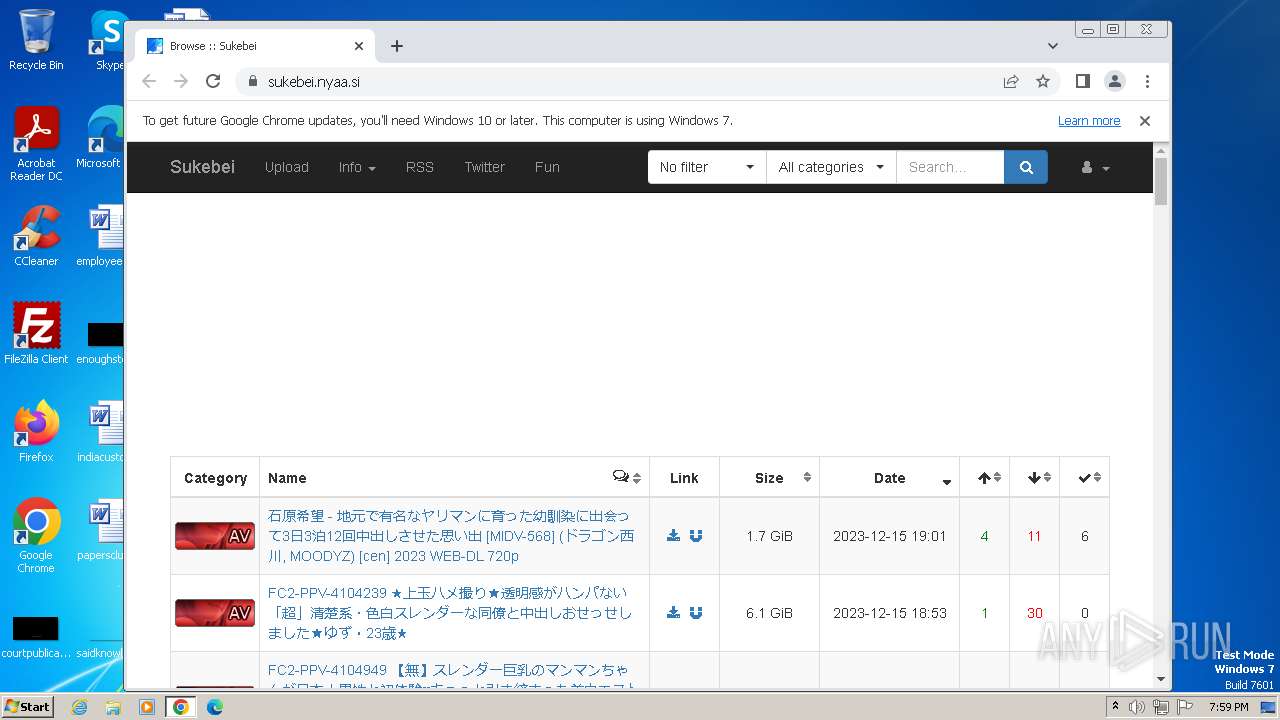Click the address bar URL sukebei.nyaa.si

pos(314,82)
